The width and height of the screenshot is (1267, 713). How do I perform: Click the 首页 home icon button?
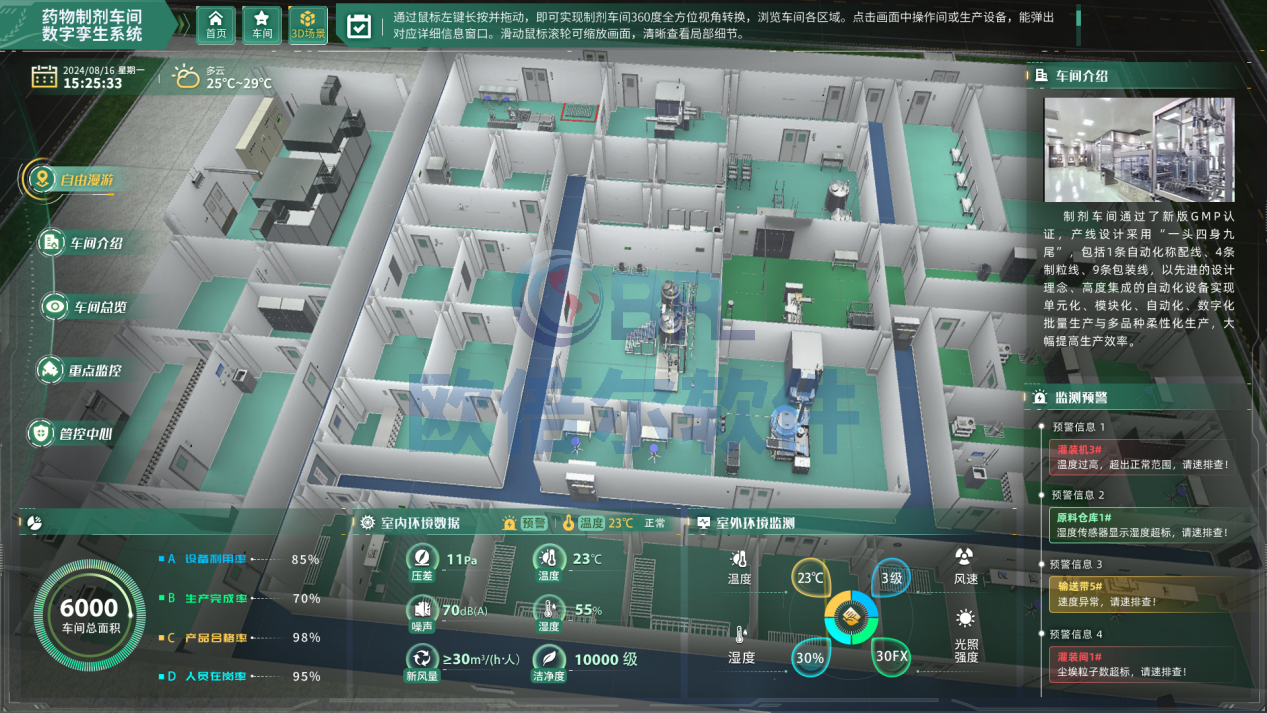click(x=216, y=24)
